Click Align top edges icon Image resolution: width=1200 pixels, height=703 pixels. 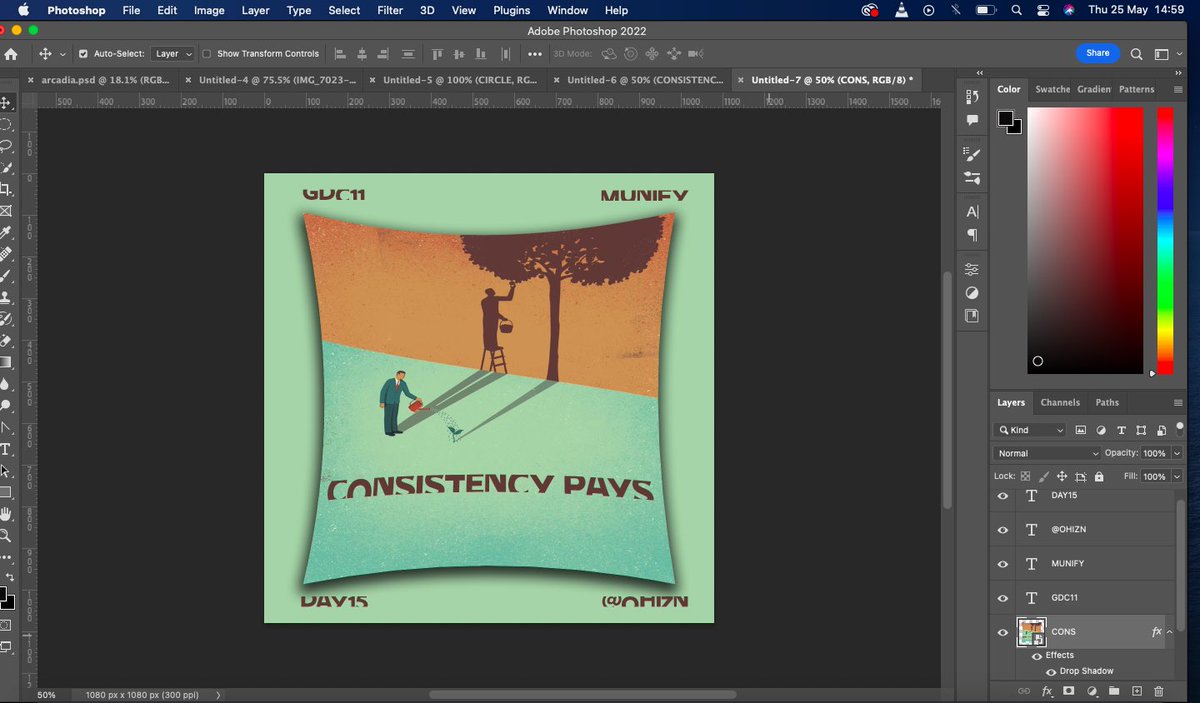(437, 54)
